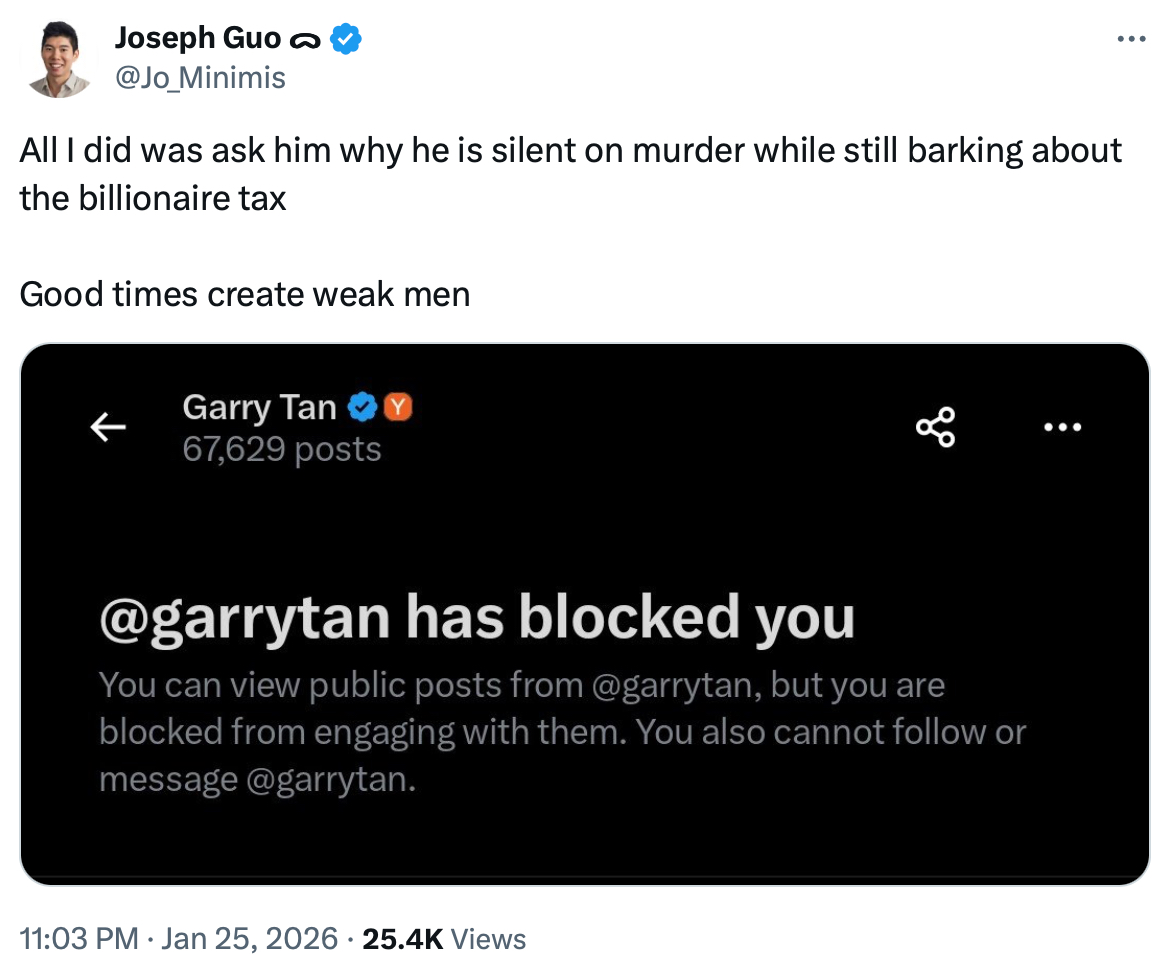Click the 25.4K Views count
The height and width of the screenshot is (954, 1172).
click(443, 939)
